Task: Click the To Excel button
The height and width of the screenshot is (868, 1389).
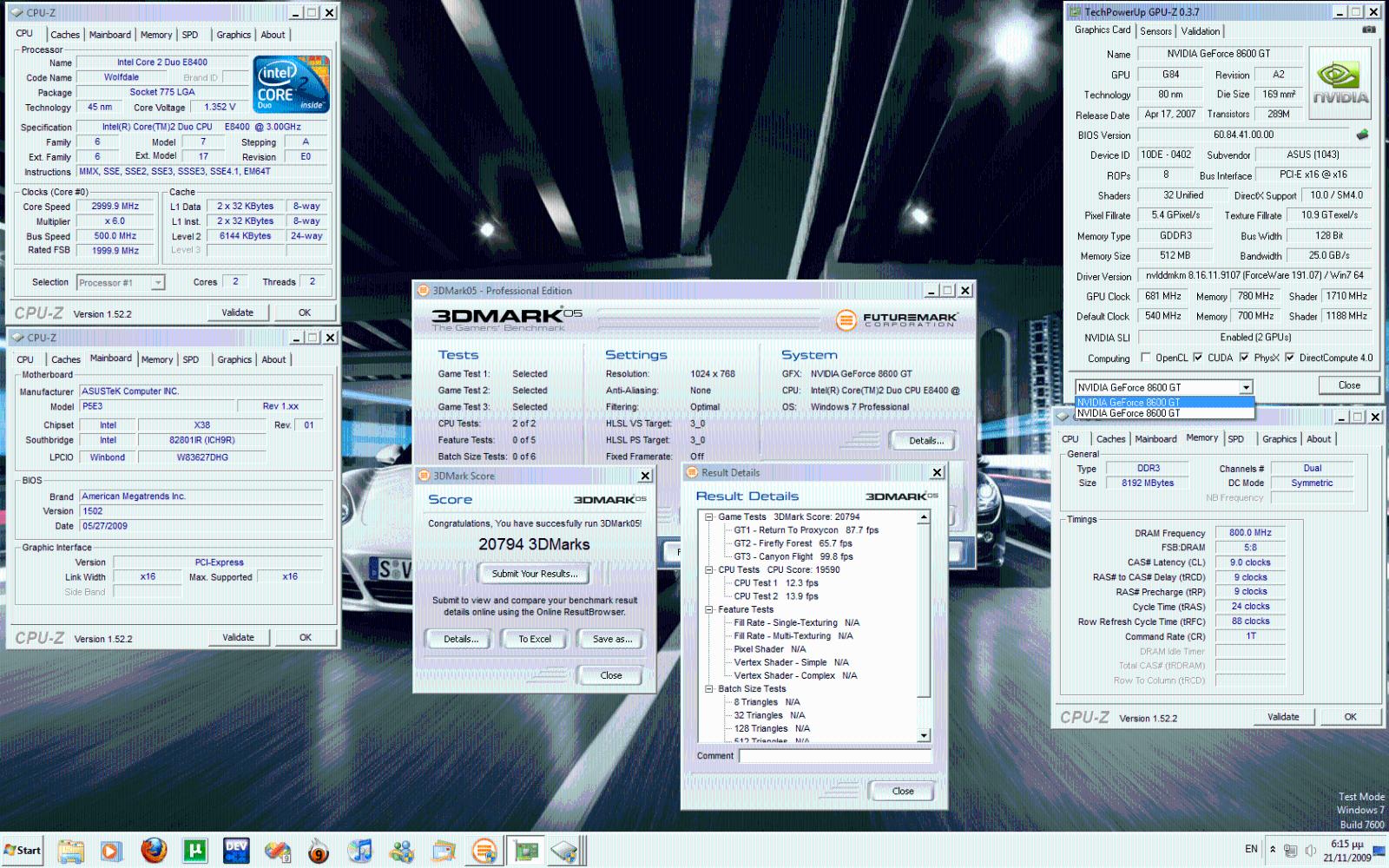Action: (535, 639)
